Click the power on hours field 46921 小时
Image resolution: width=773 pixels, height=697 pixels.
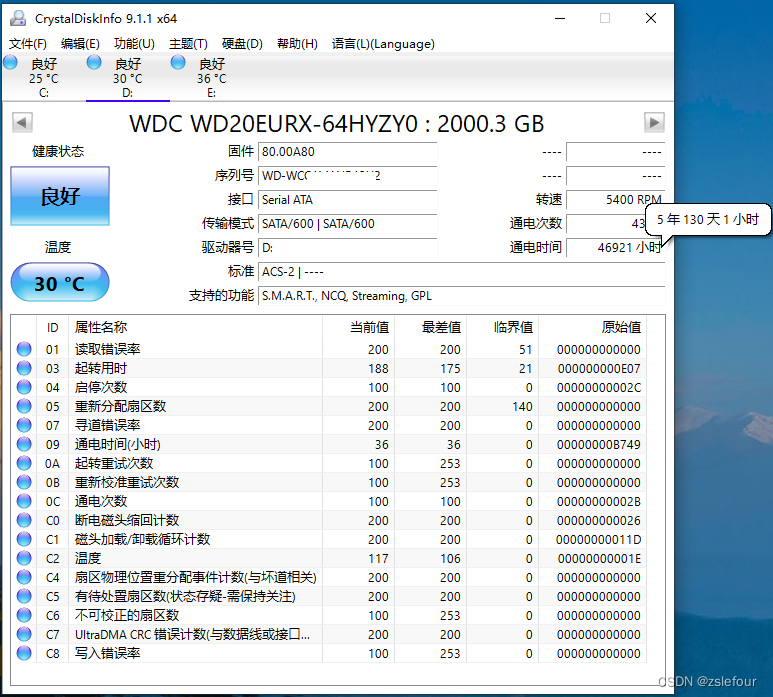615,247
